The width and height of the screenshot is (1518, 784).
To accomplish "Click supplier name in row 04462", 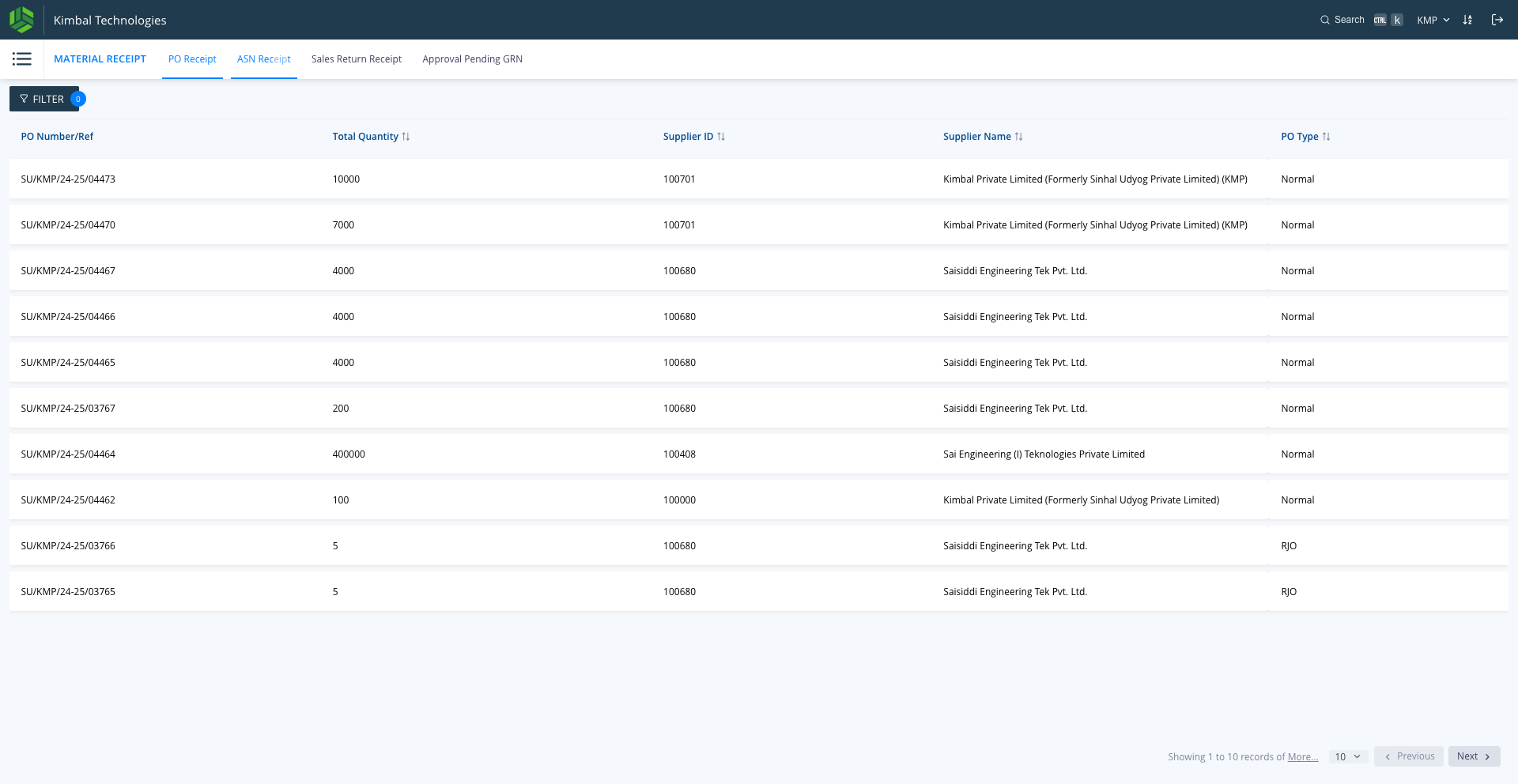I will coord(1081,500).
